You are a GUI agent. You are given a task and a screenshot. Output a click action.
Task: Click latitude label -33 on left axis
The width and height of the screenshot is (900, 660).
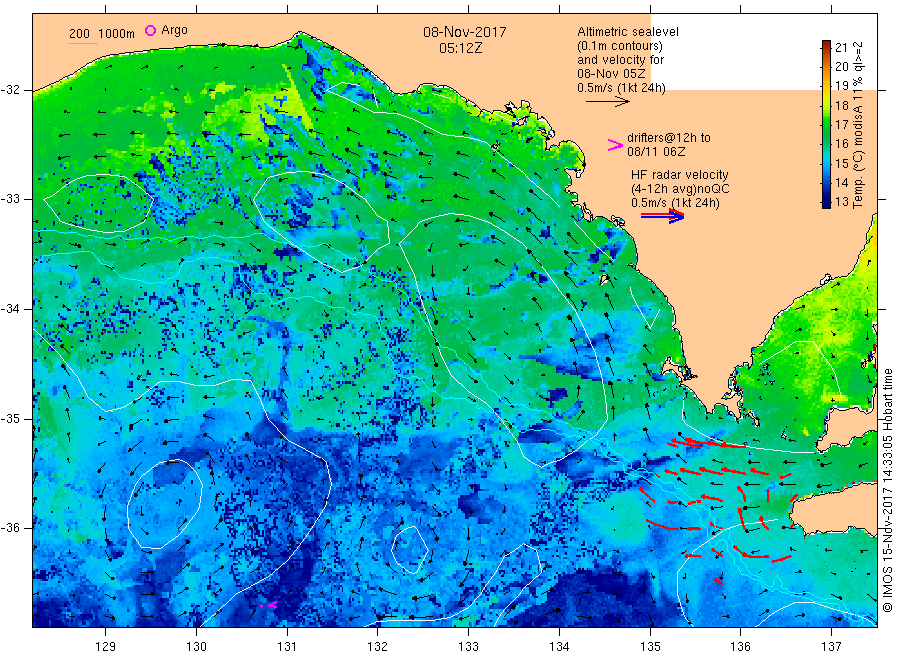tap(11, 199)
